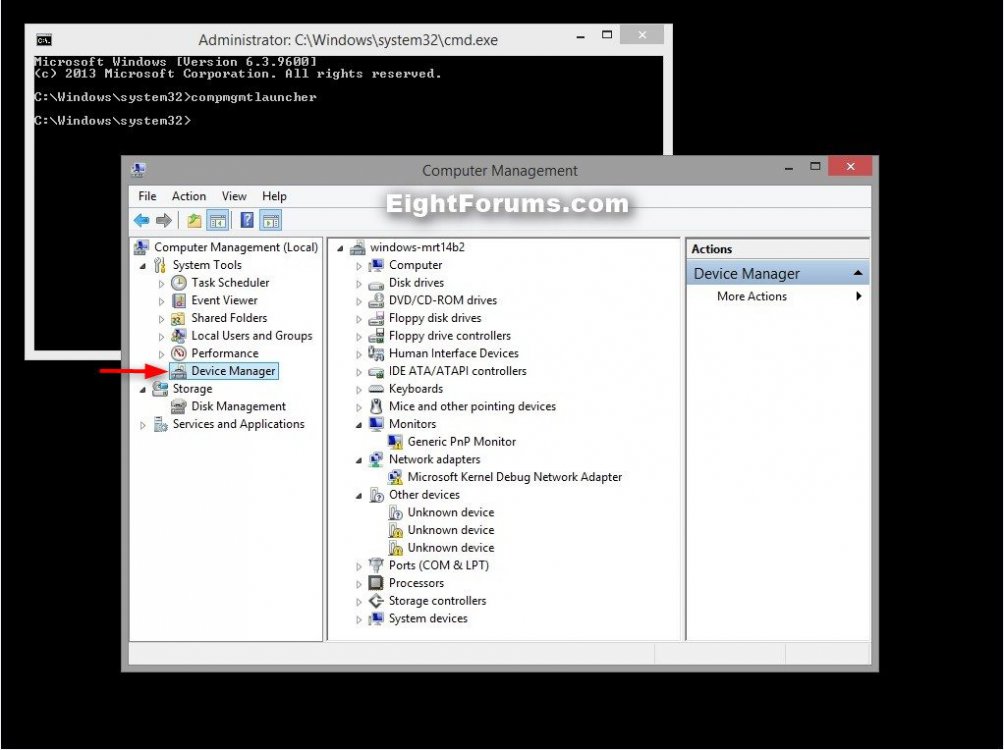Click the Event Viewer icon in tree

pyautogui.click(x=179, y=301)
